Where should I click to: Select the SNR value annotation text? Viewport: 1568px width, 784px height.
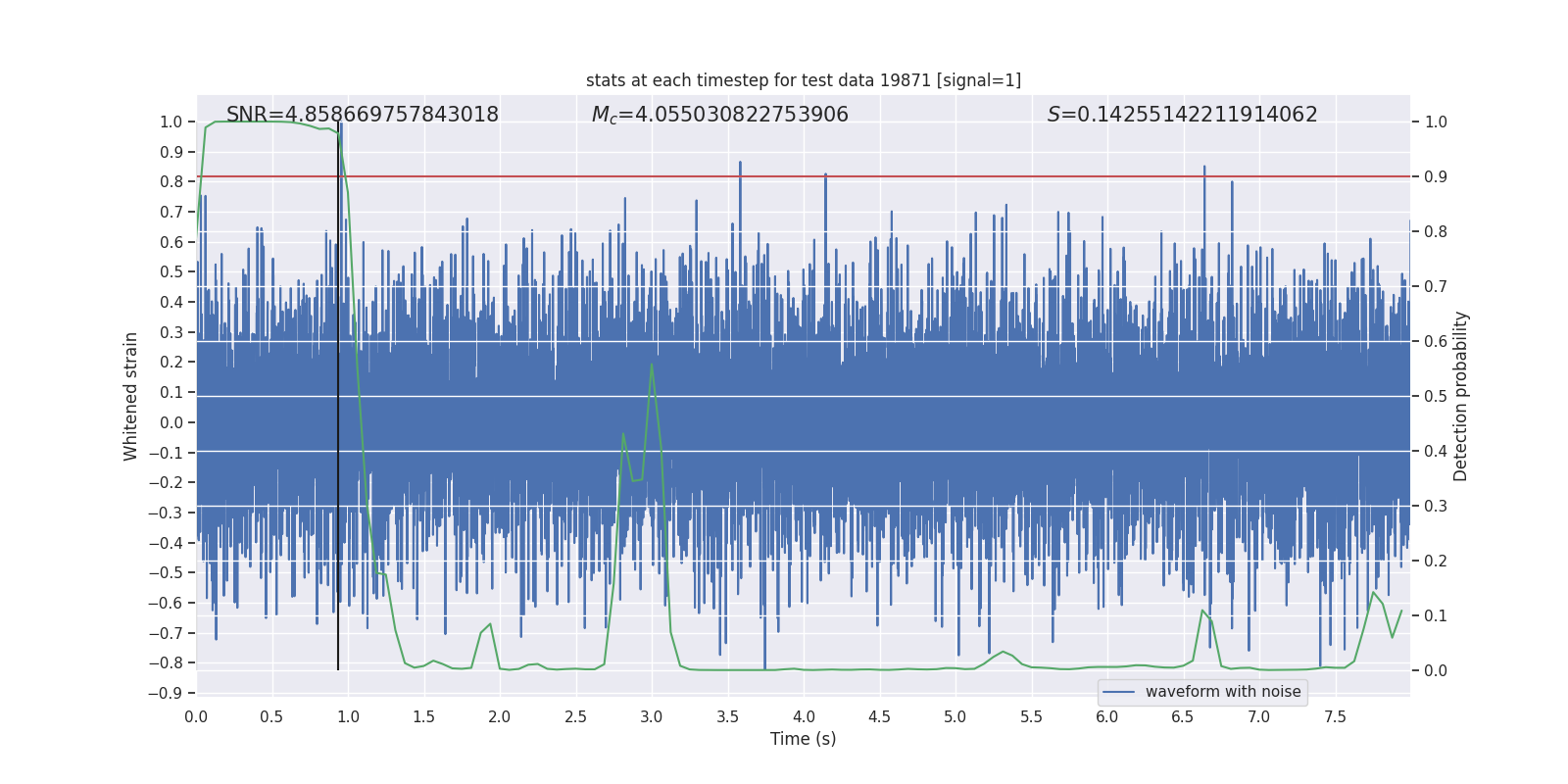[x=362, y=115]
